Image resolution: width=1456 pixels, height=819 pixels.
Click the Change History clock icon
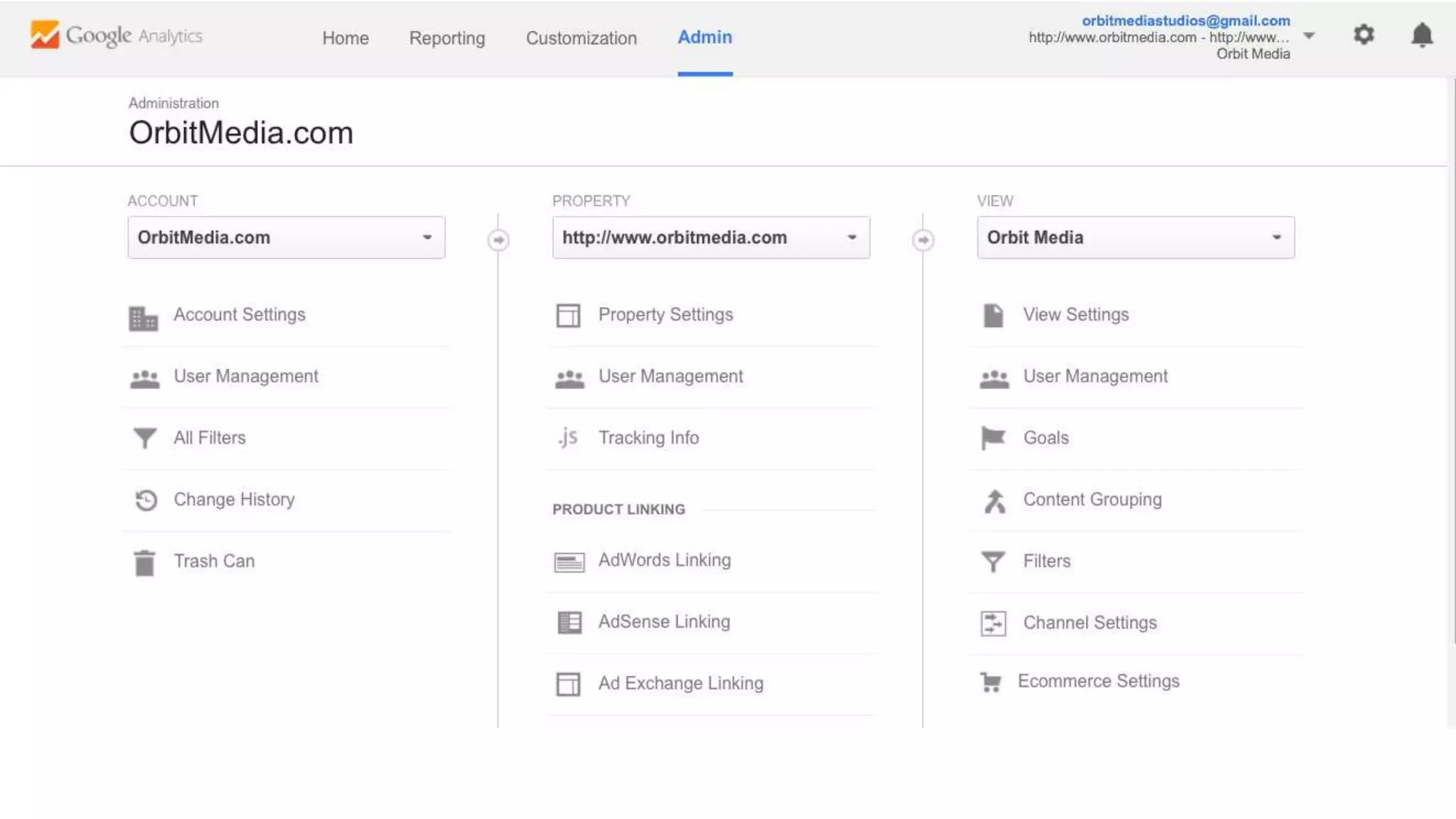tap(146, 500)
